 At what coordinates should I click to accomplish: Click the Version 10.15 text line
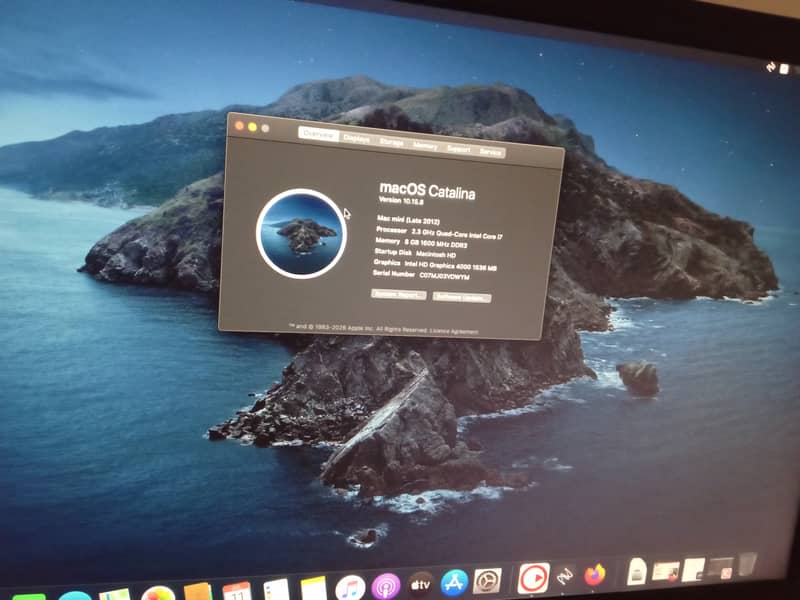401,201
